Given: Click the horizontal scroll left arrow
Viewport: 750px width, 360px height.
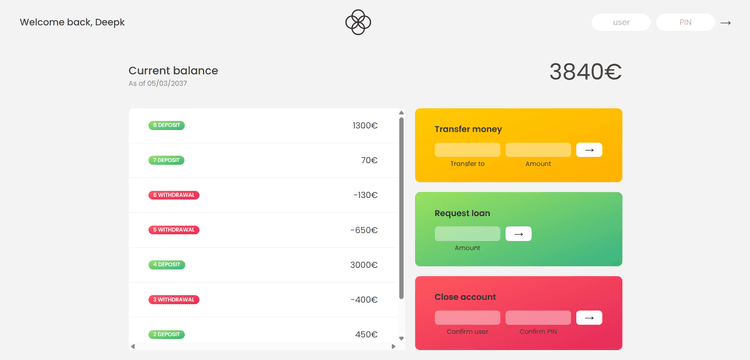Looking at the screenshot, I should click(133, 346).
